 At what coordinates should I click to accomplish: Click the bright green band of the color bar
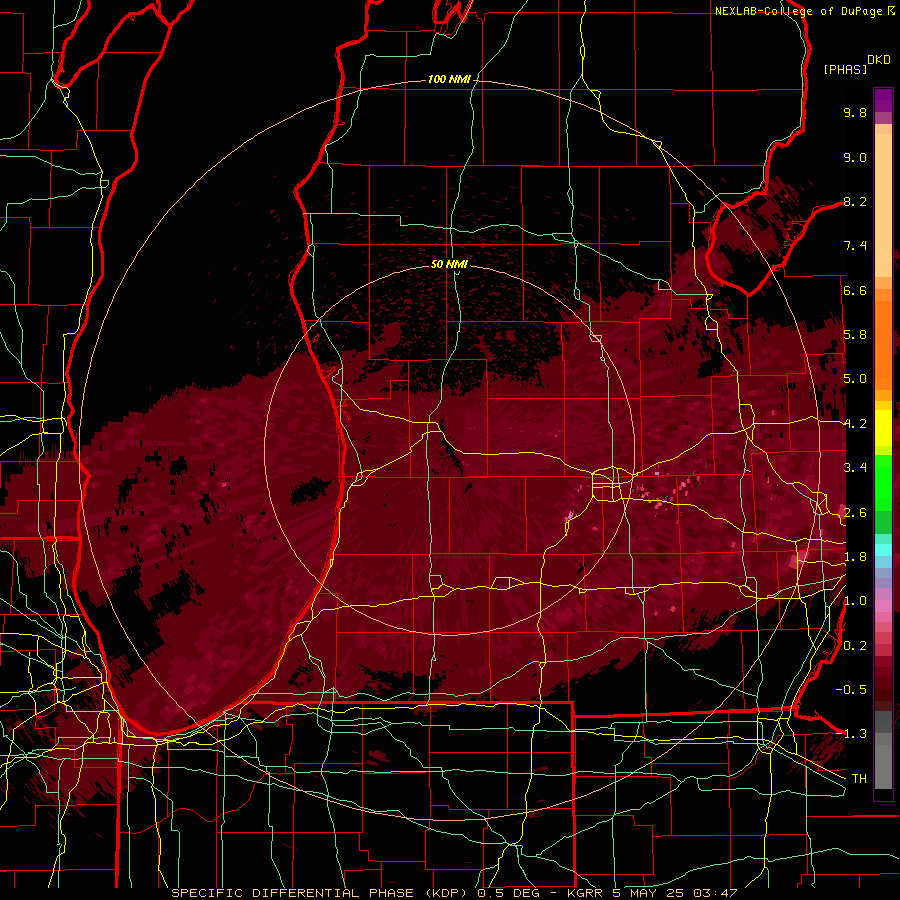[883, 482]
